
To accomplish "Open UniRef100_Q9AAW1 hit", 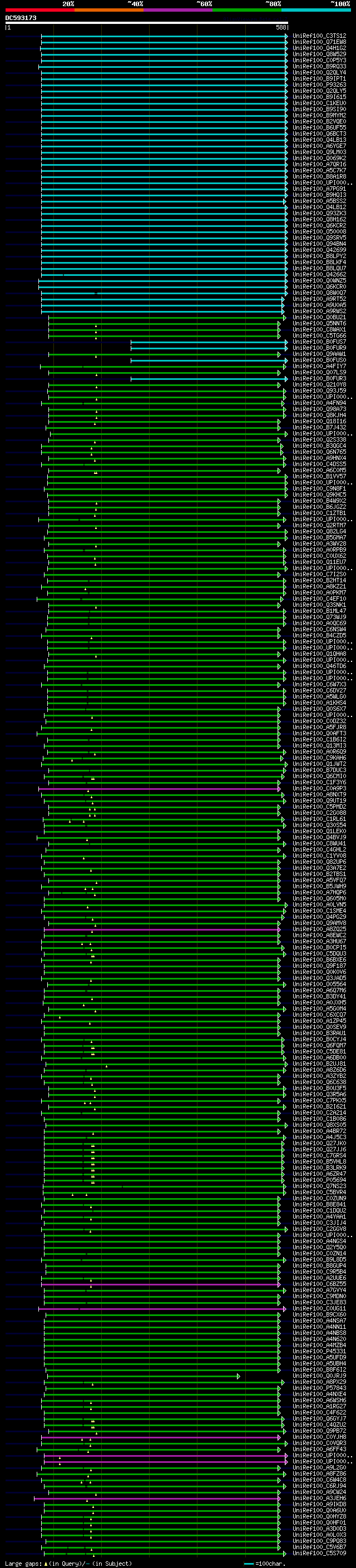I will point(319,354).
